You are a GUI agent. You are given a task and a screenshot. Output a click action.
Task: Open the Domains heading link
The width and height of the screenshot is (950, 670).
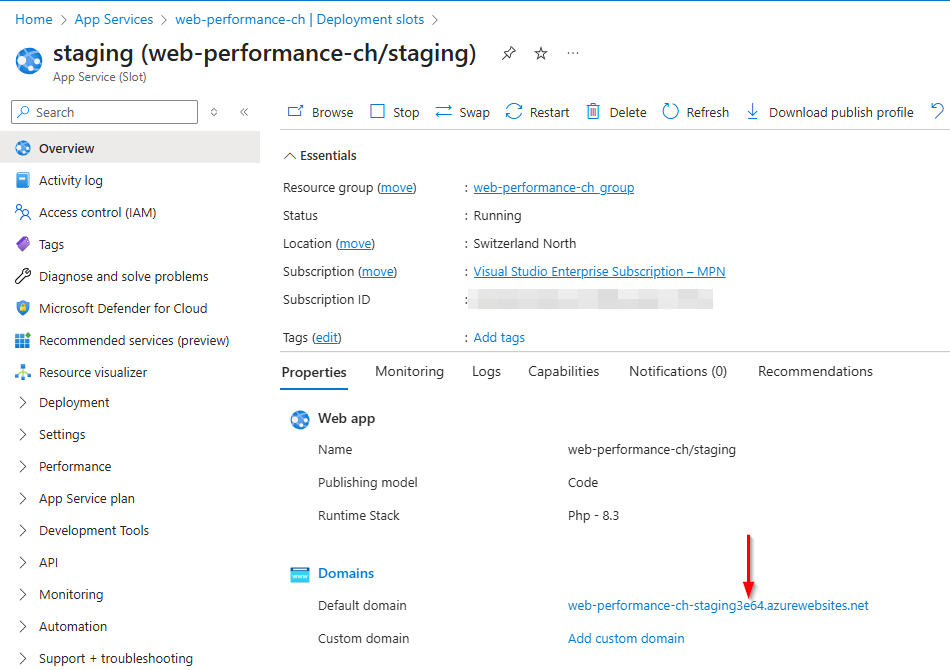[x=346, y=573]
